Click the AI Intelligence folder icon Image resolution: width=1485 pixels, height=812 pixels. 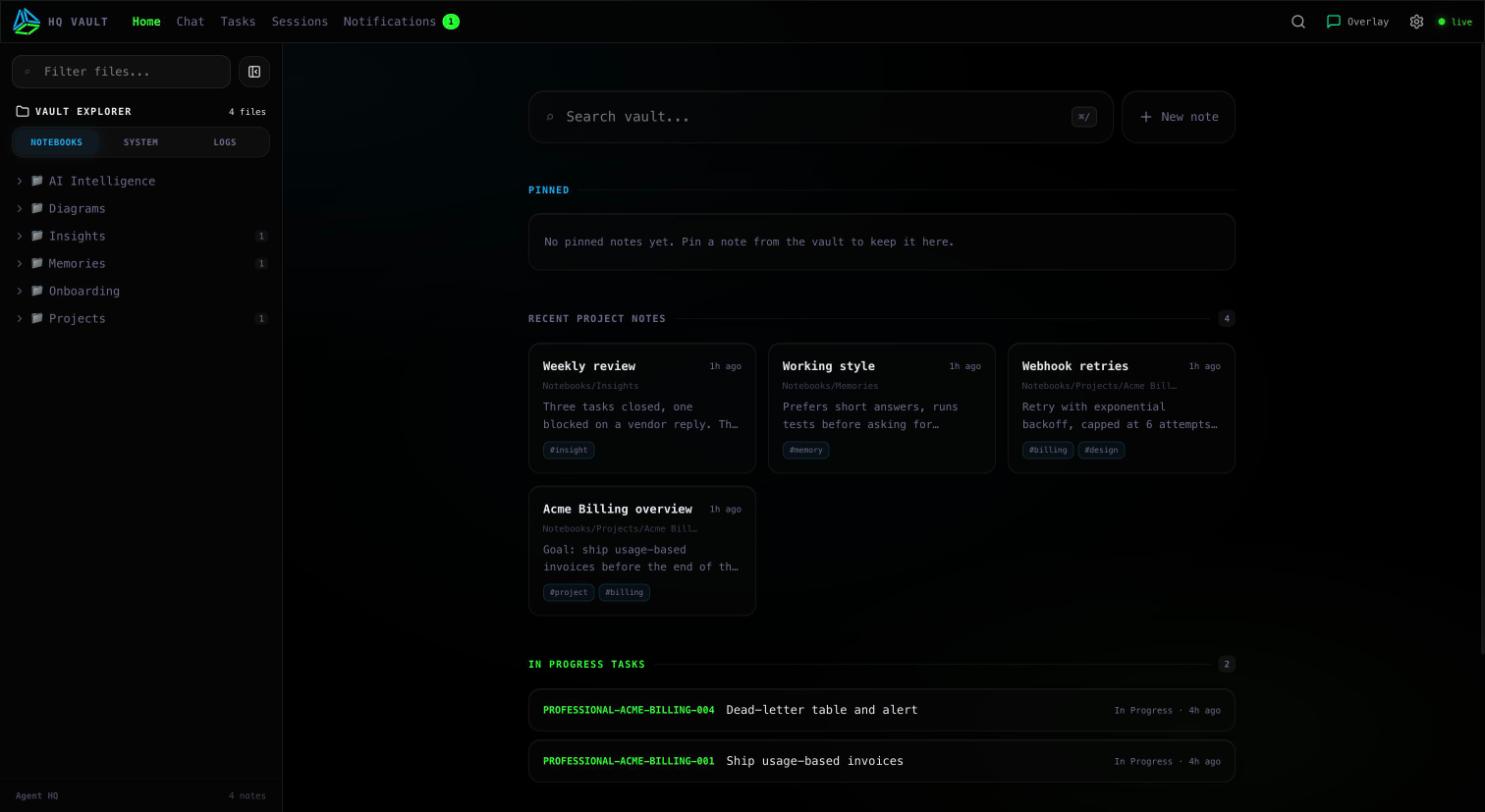tap(37, 181)
